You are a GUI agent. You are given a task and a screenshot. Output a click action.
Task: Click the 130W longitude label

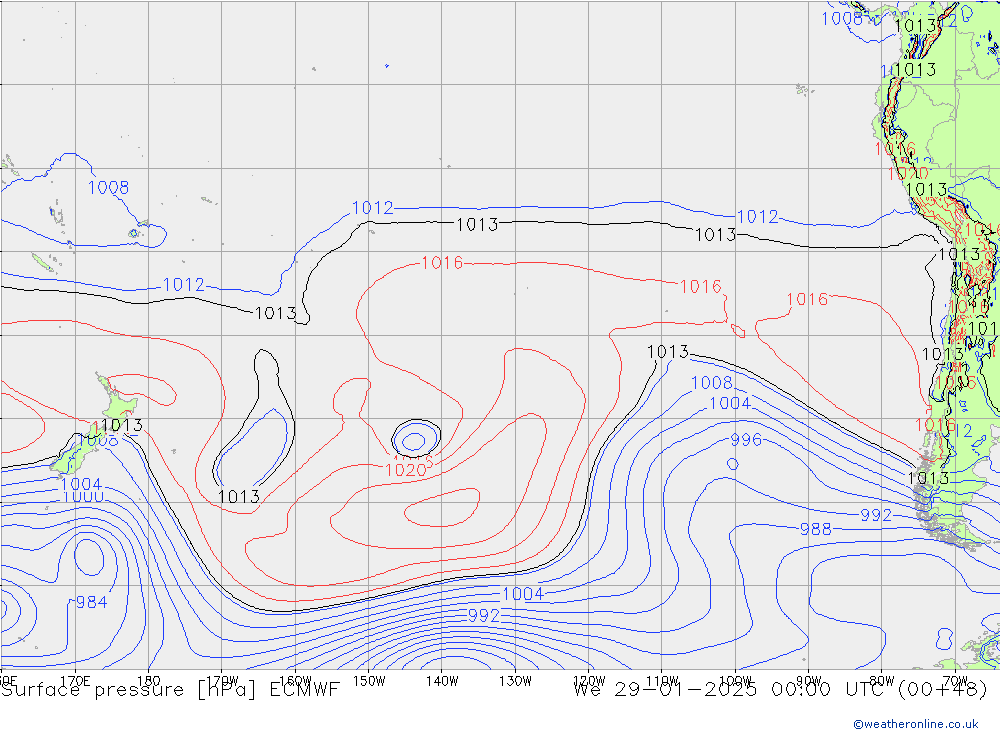(x=515, y=681)
